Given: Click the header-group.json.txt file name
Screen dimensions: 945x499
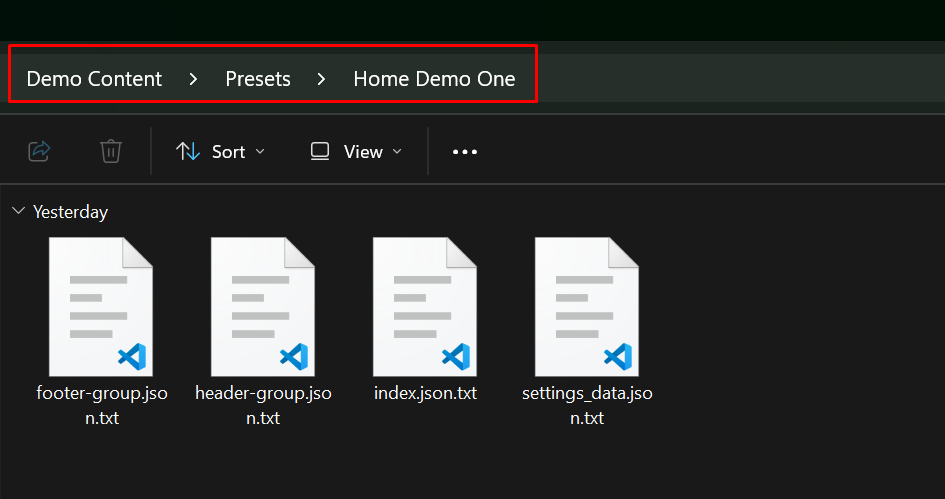Looking at the screenshot, I should tap(263, 406).
